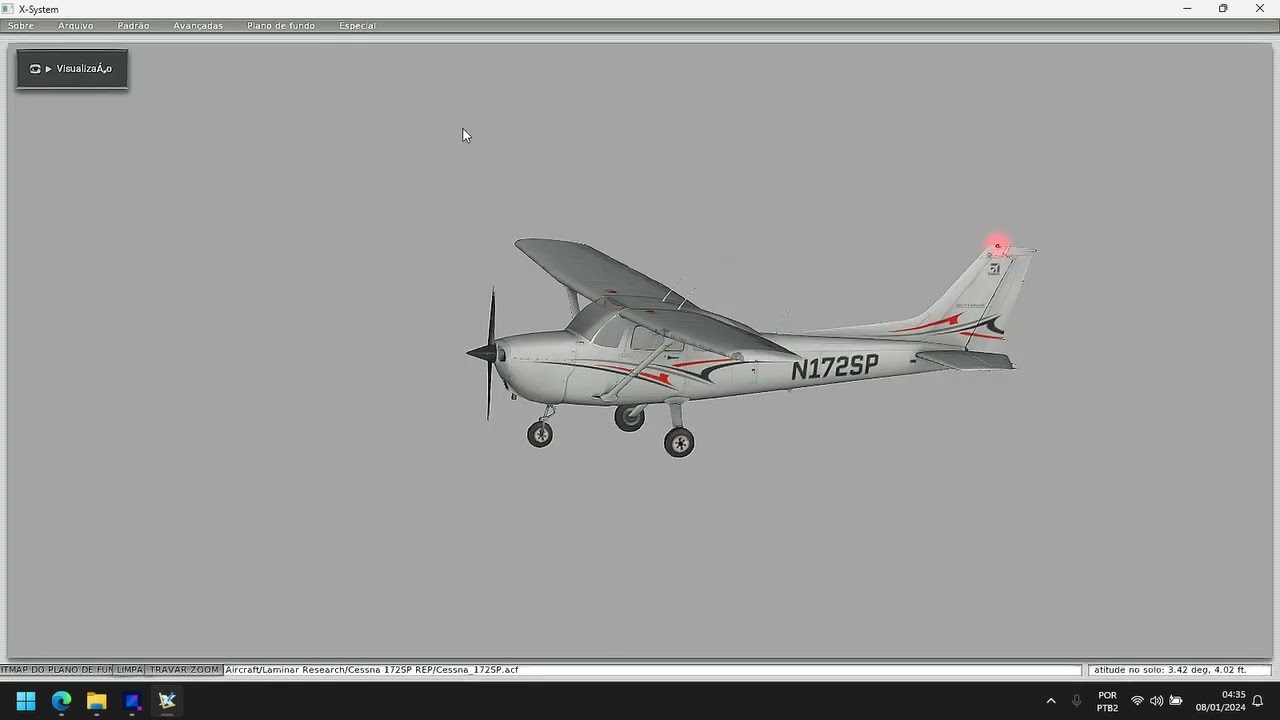
Task: Open the Arquivo menu
Action: pyautogui.click(x=76, y=26)
